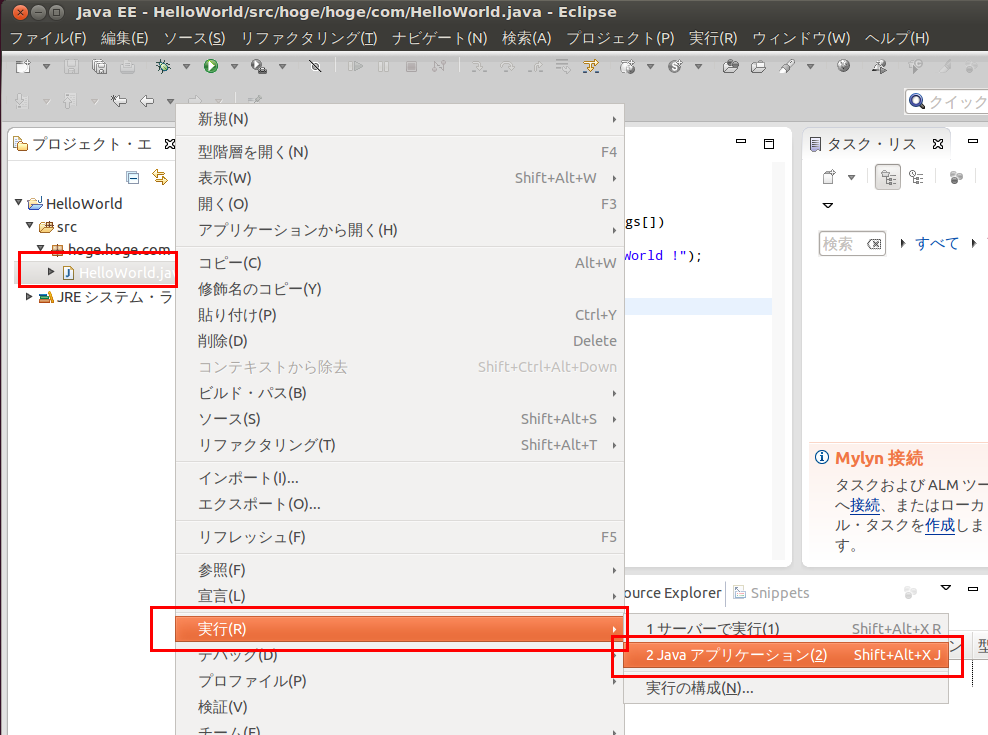
Task: Expand the JRE System Library node
Action: [29, 296]
